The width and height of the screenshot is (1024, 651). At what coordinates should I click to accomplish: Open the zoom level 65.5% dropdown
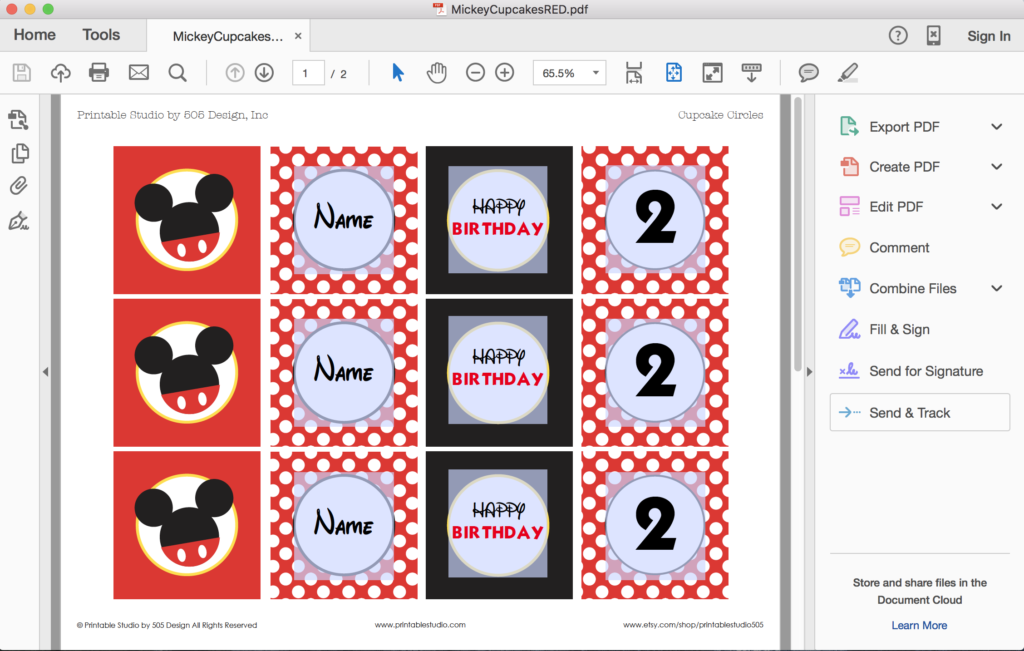click(x=596, y=72)
